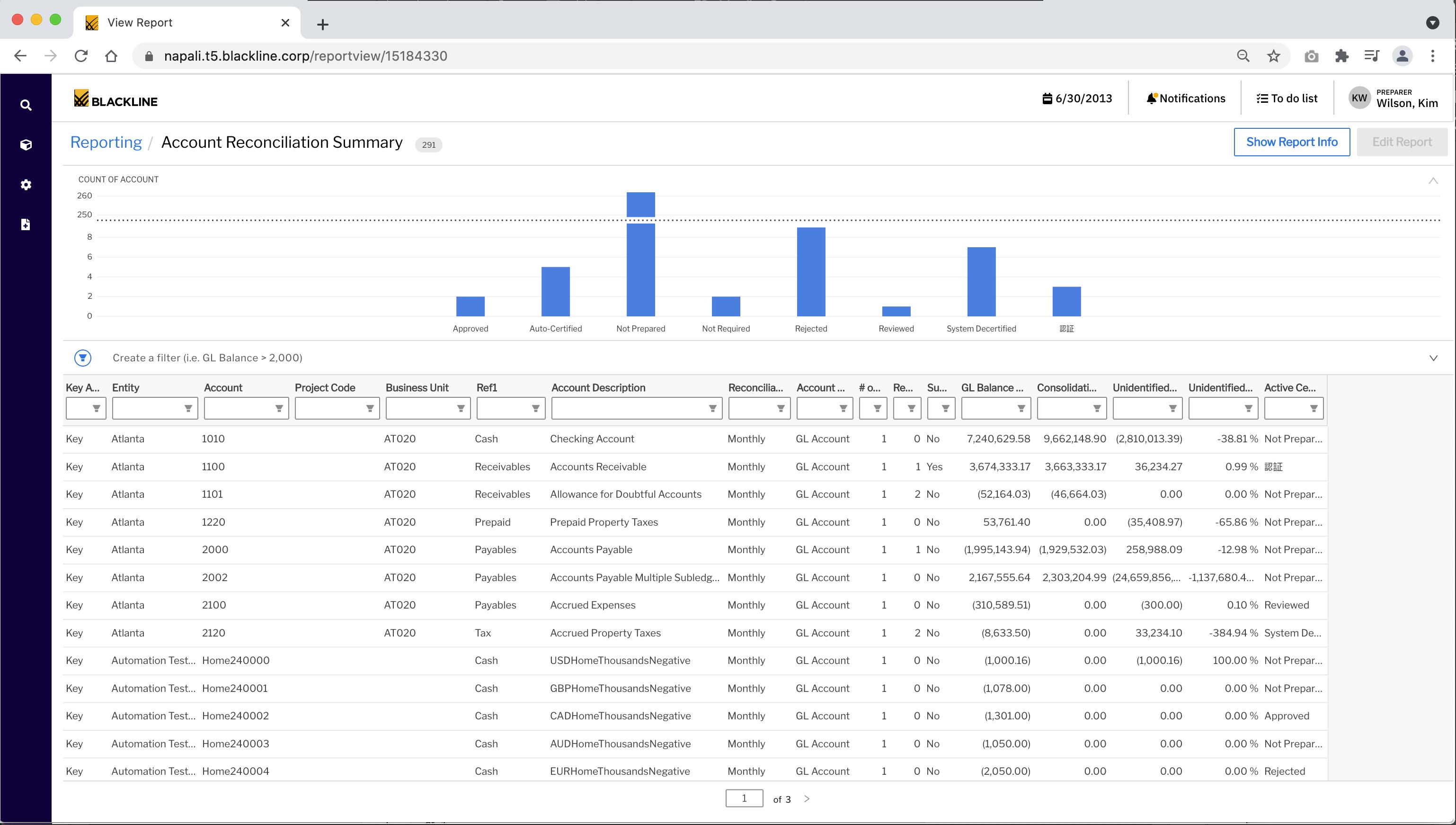Viewport: 1456px width, 825px height.
Task: Click the round filter funnel icon
Action: tap(83, 358)
